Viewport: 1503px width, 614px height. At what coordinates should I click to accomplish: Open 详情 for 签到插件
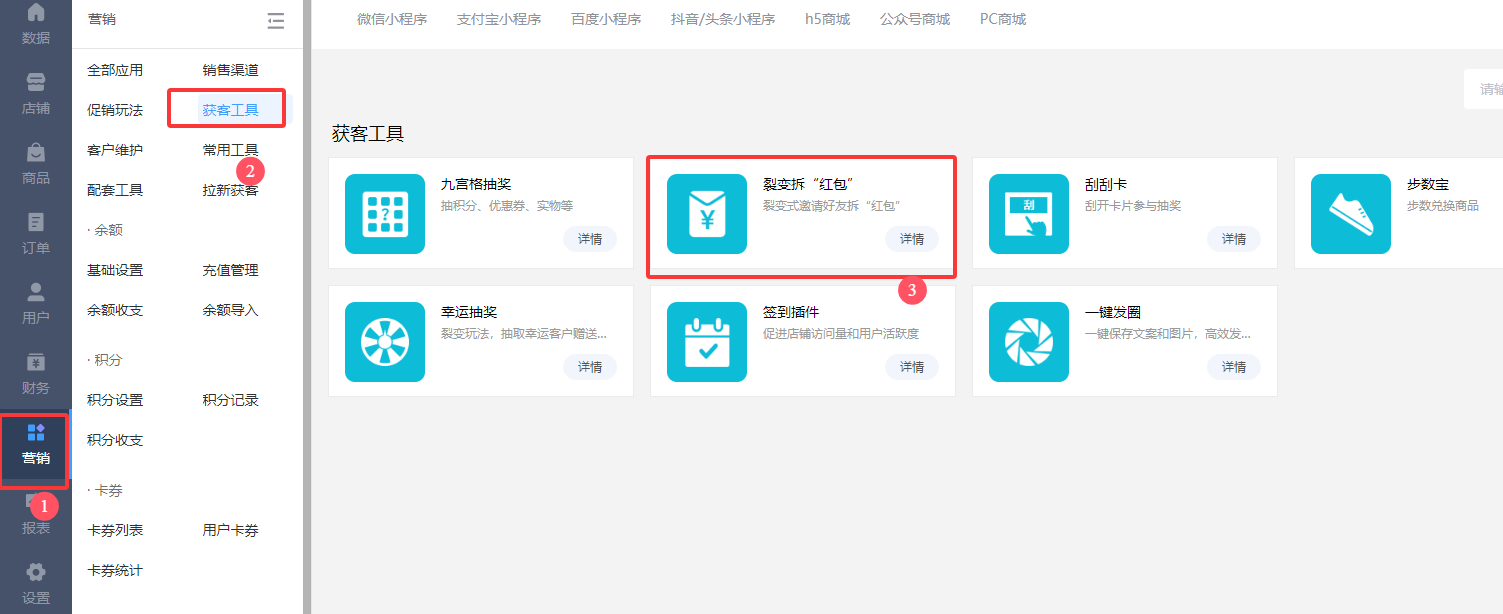[x=912, y=367]
